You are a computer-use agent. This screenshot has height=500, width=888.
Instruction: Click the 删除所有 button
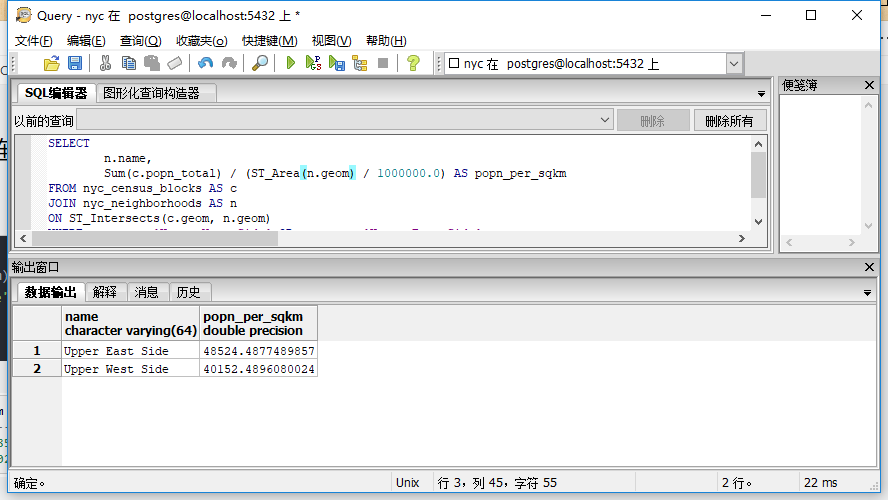730,121
